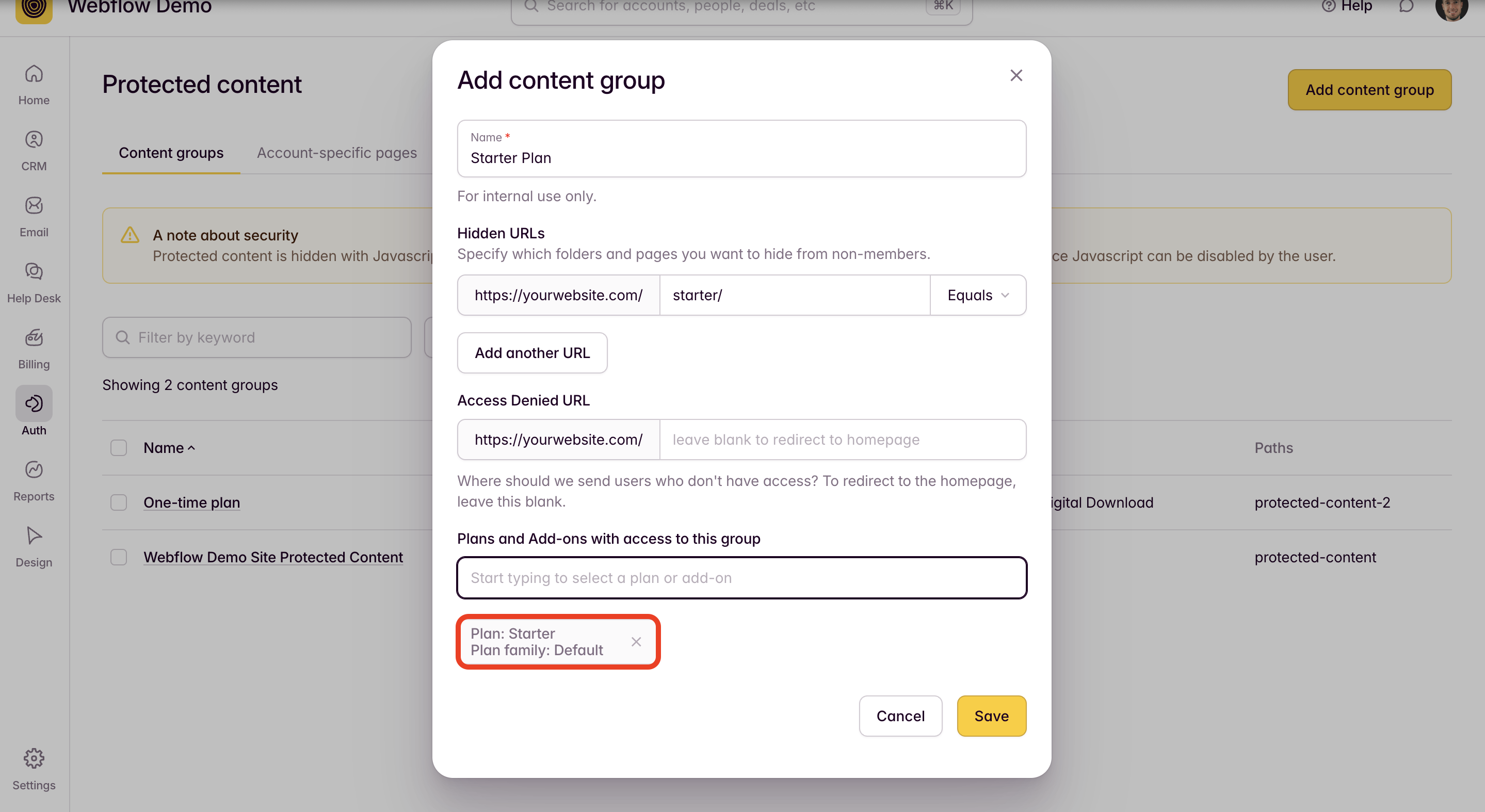This screenshot has width=1485, height=812.
Task: Select the Content groups tab
Action: (x=171, y=153)
